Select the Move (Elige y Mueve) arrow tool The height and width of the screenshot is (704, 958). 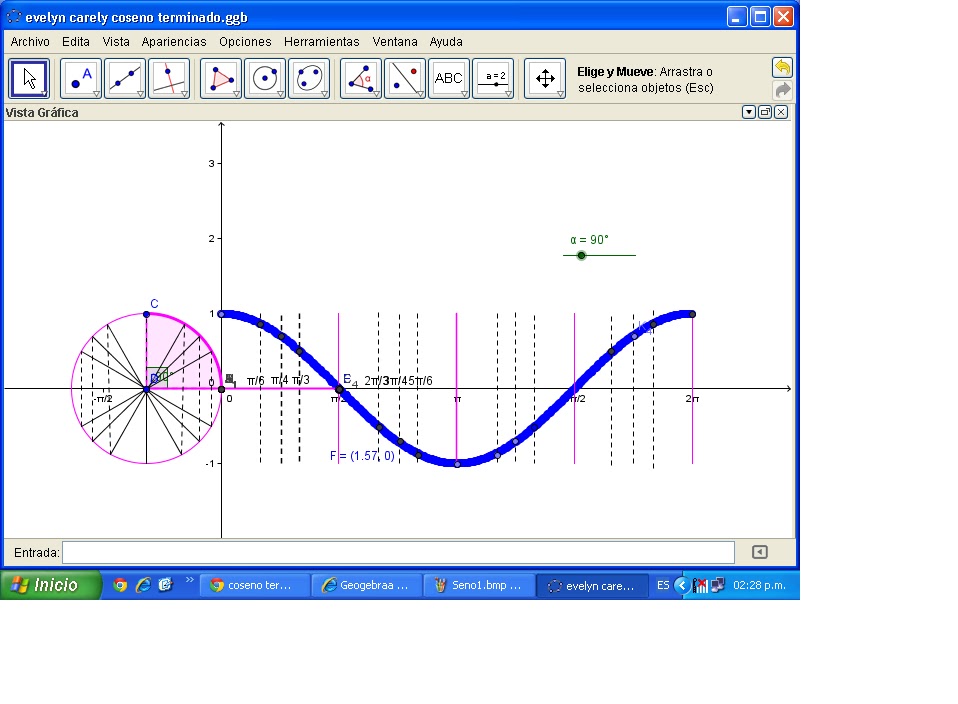point(29,78)
